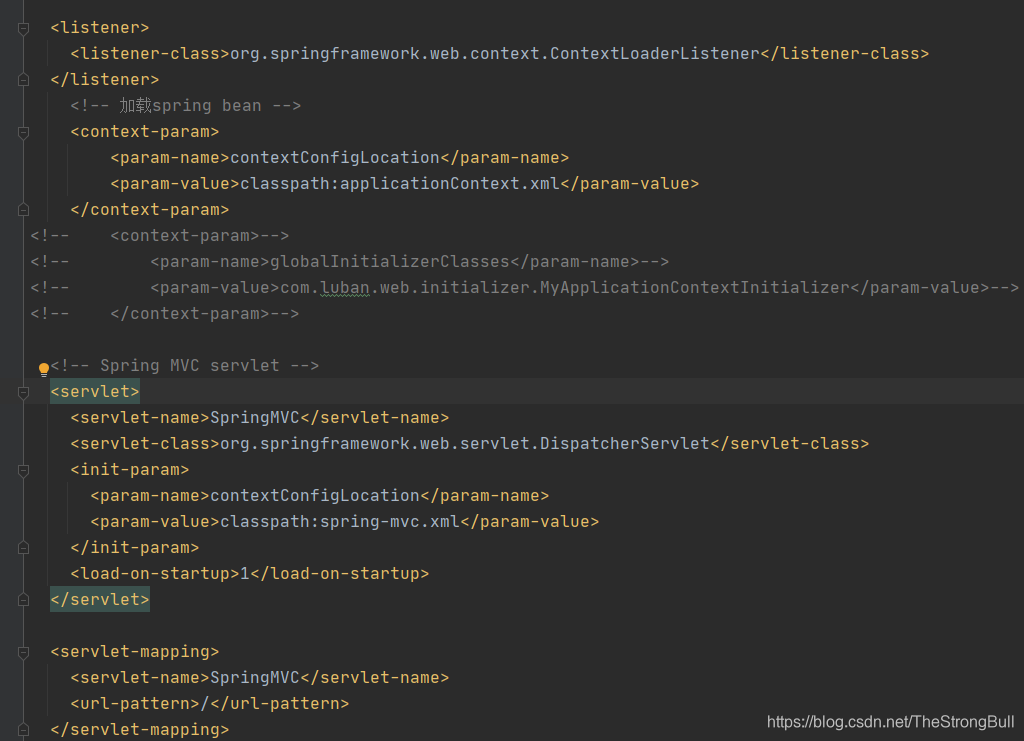
Task: Click the highlighted opening <servlet> tag
Action: tap(95, 392)
